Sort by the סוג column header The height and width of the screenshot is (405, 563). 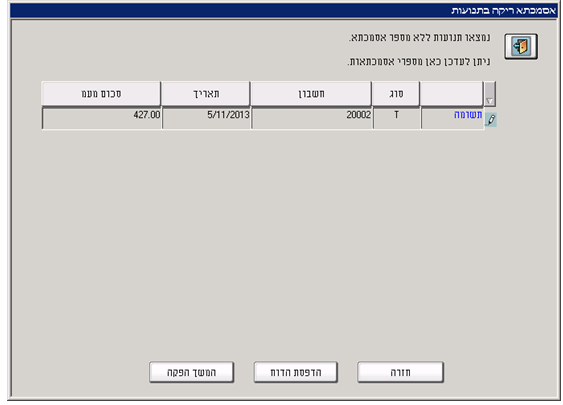396,94
